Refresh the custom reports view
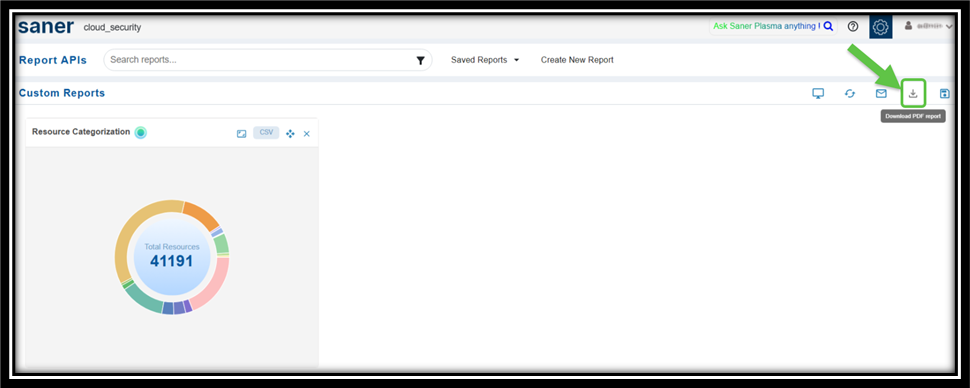The image size is (970, 388). [x=850, y=93]
